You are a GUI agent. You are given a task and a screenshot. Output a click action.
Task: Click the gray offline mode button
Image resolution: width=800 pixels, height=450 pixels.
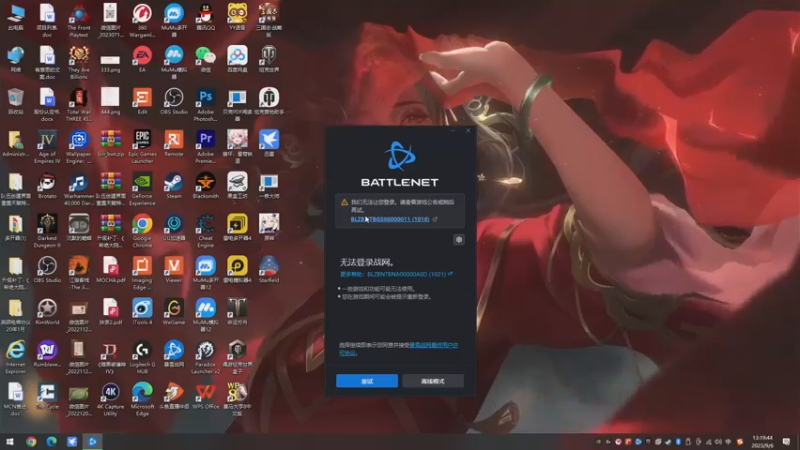(x=433, y=381)
